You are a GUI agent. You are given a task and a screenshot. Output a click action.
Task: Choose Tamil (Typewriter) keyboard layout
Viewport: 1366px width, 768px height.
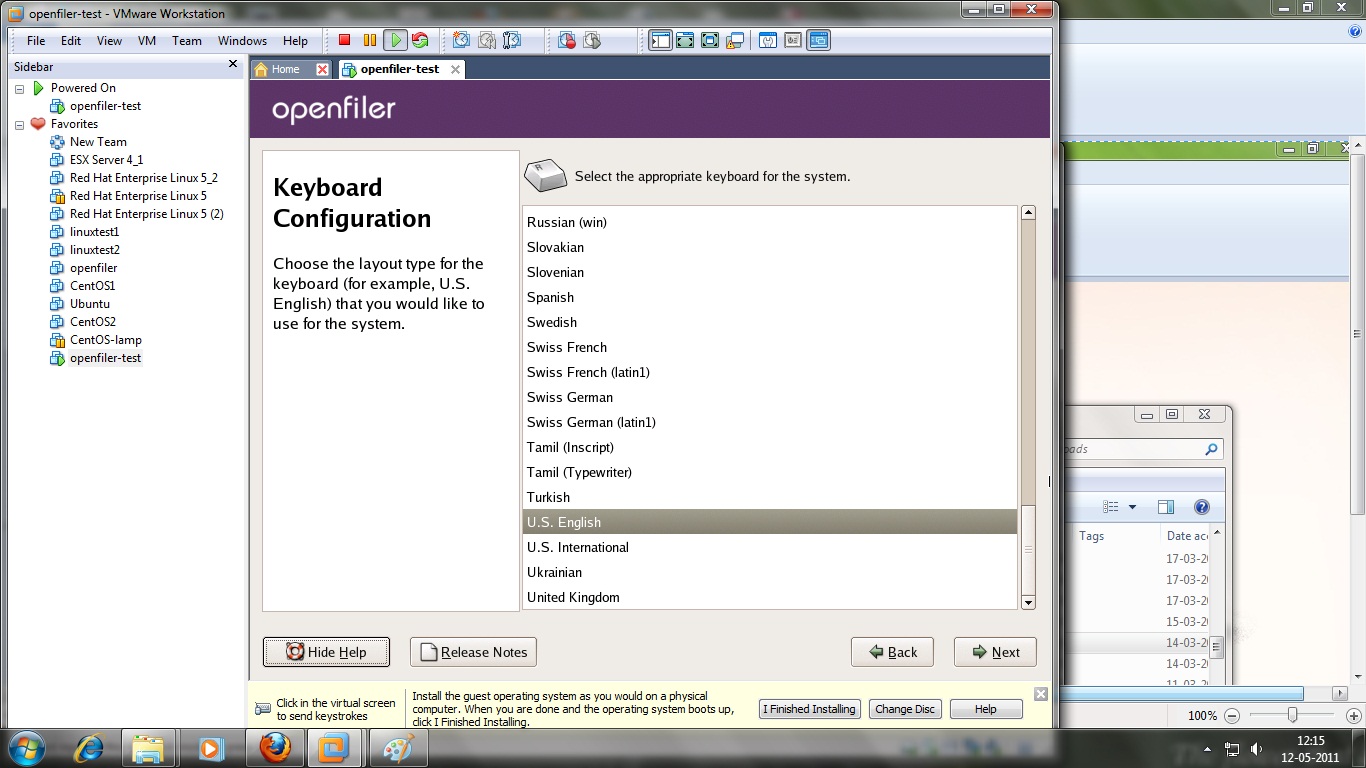tap(770, 472)
